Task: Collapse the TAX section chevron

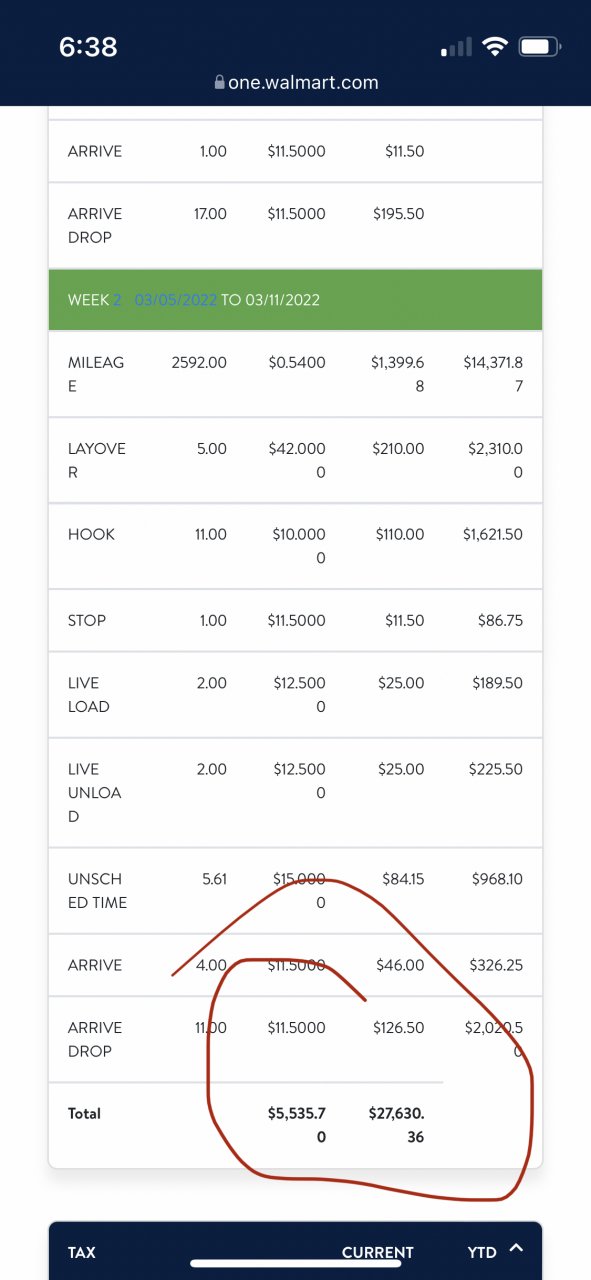Action: (x=516, y=1248)
